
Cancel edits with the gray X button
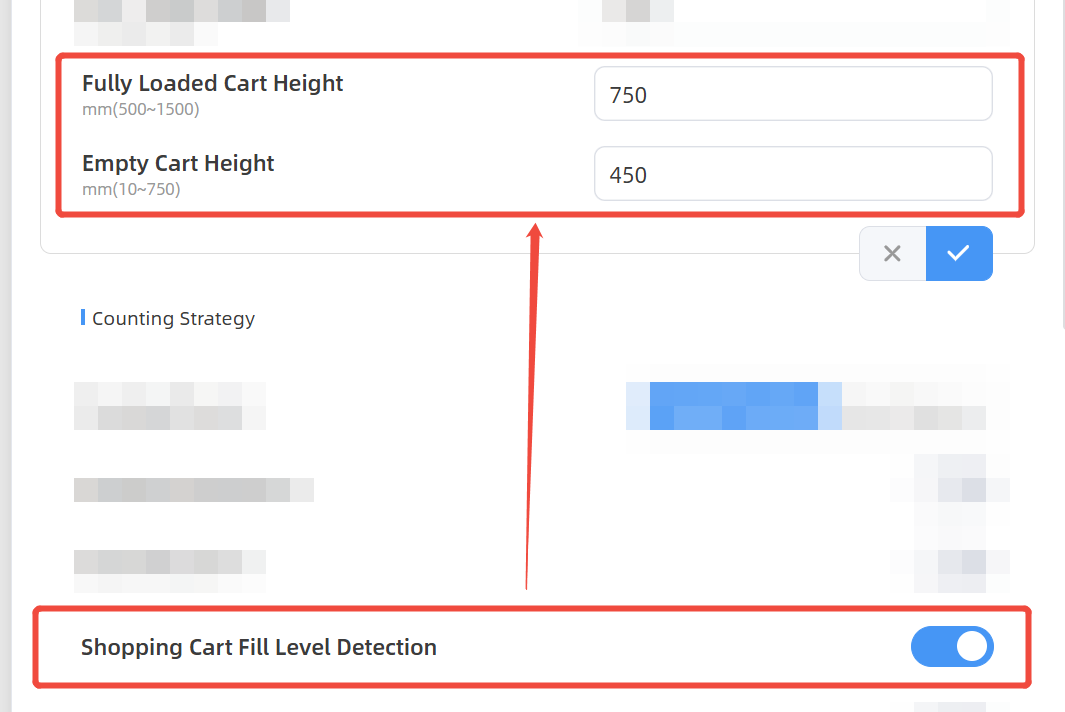click(x=892, y=254)
